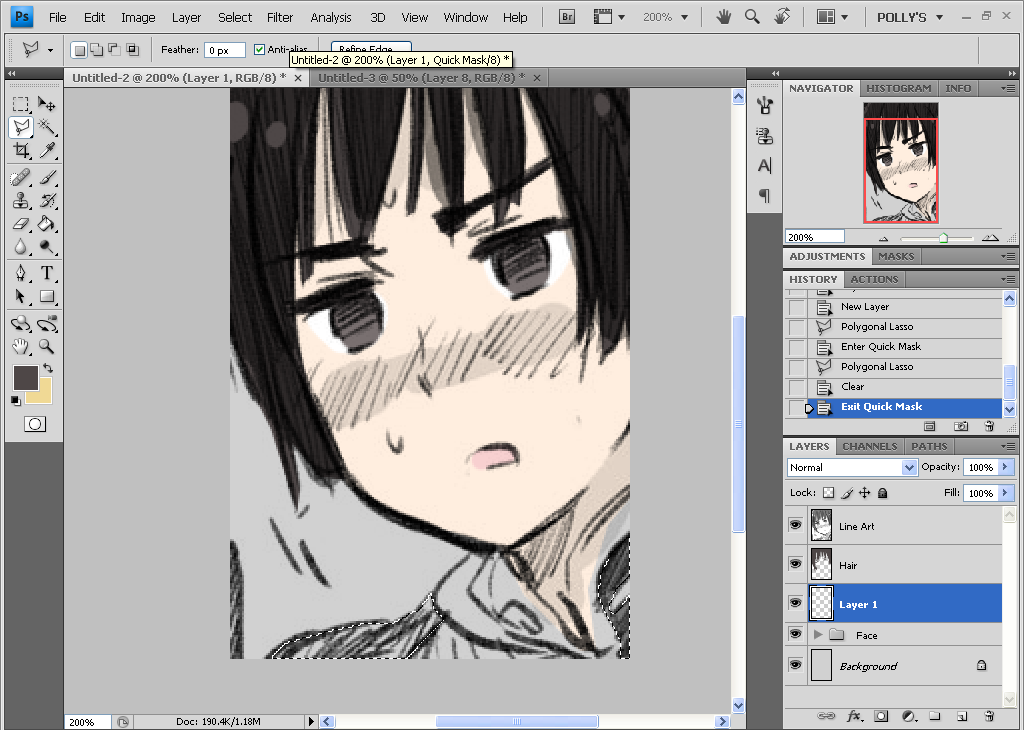Open the Opacity slider arrow

(x=1006, y=467)
